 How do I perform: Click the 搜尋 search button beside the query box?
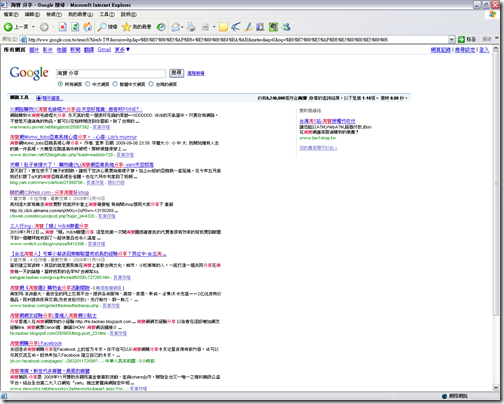(176, 73)
